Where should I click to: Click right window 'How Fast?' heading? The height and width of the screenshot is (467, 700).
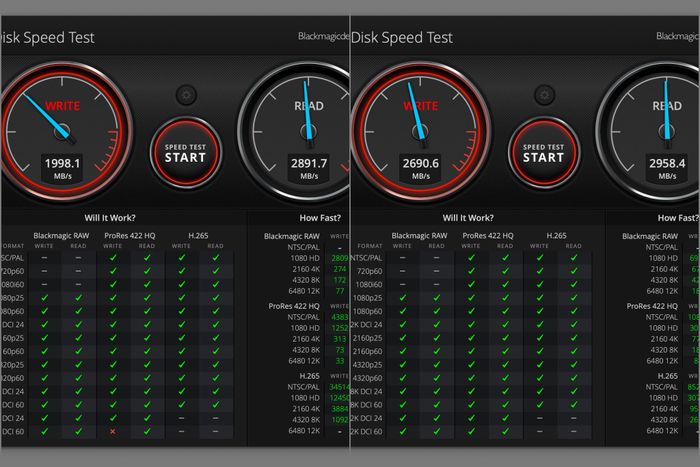coord(678,218)
